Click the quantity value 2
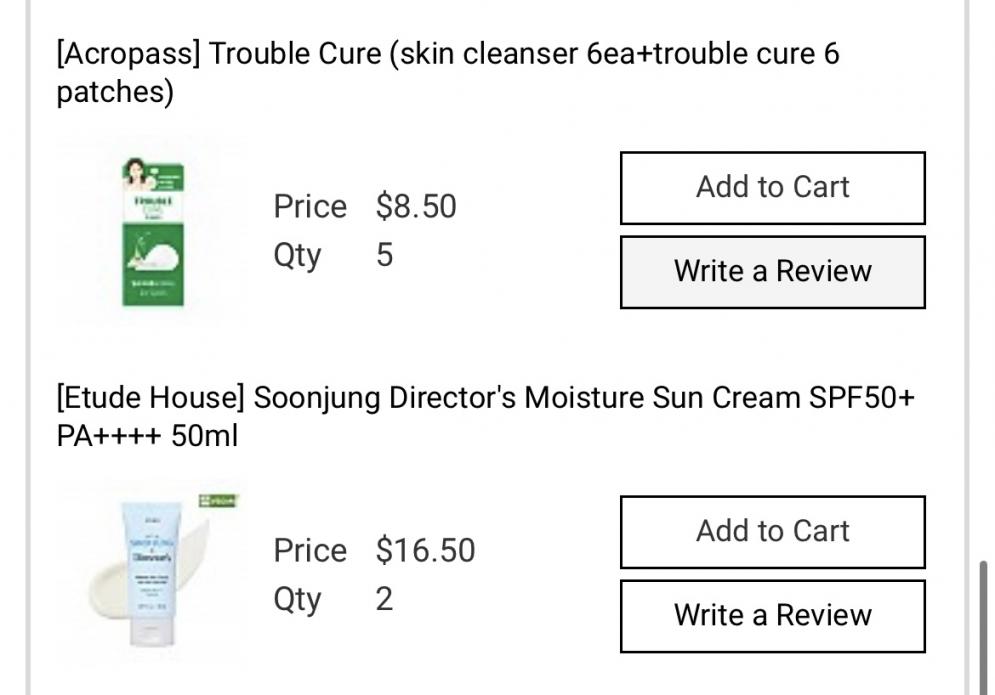The height and width of the screenshot is (695, 995). tap(385, 599)
